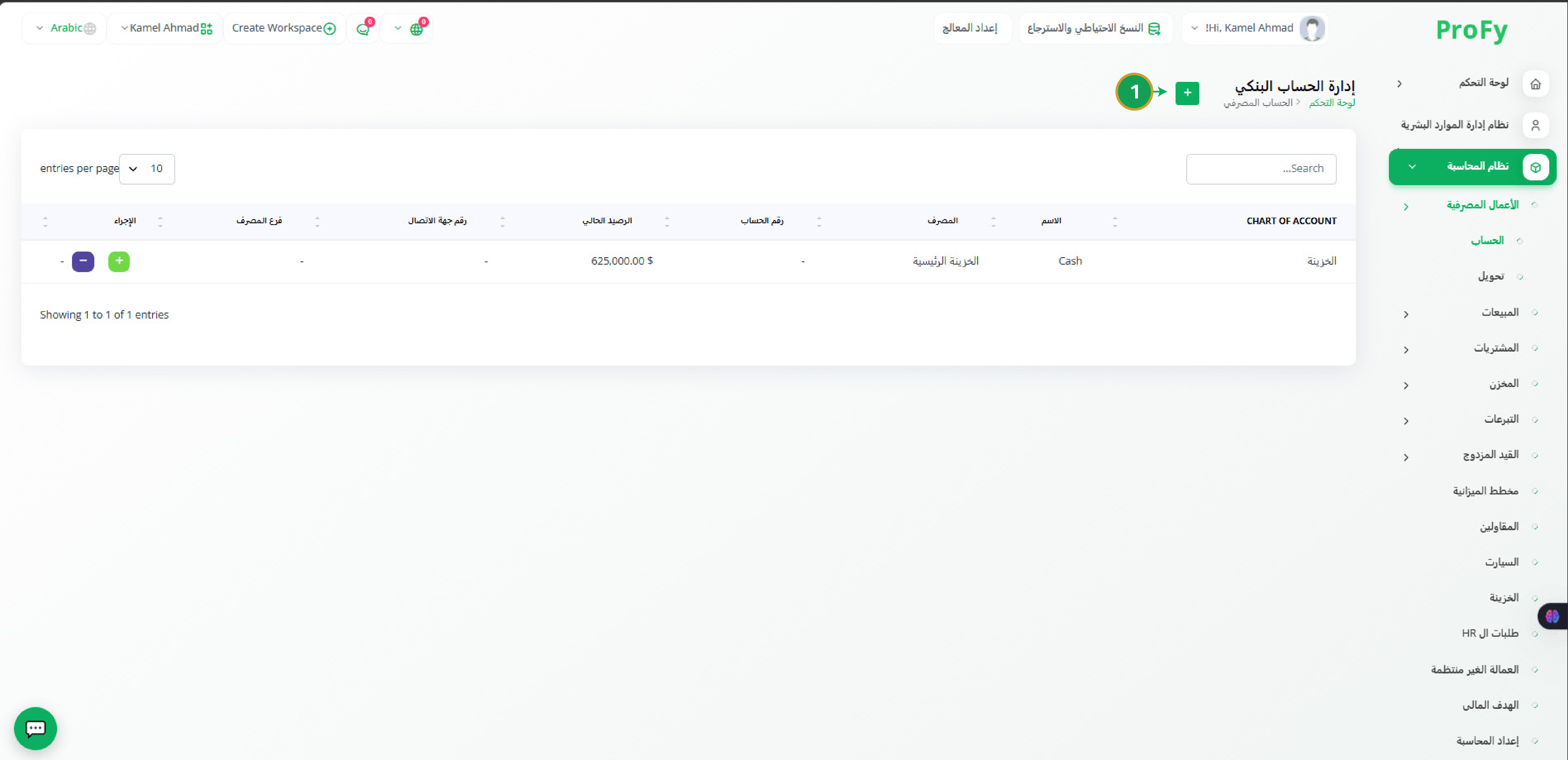
Task: Open العمالة الغير منتظمة in sidebar
Action: click(x=1474, y=669)
